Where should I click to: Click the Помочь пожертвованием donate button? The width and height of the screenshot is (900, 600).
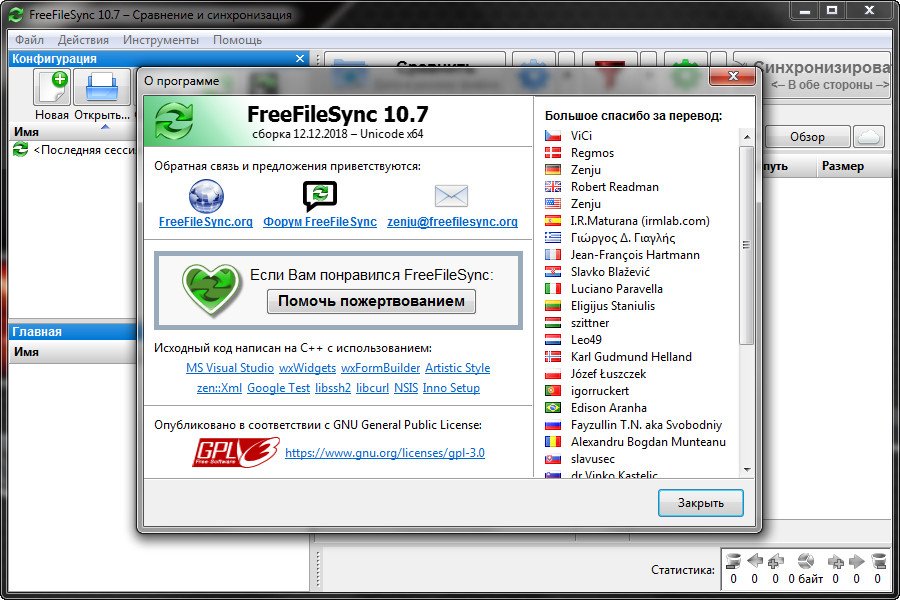click(371, 301)
